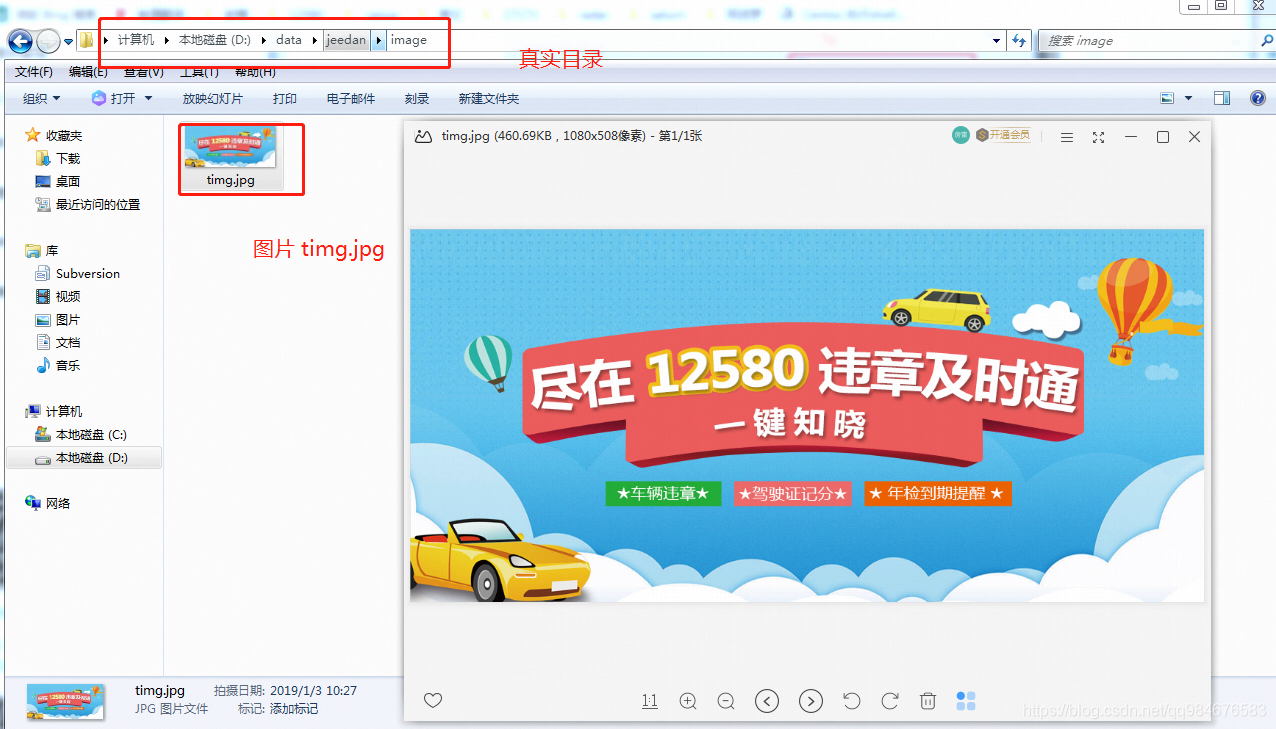Click 打印 in the toolbar

[x=285, y=98]
